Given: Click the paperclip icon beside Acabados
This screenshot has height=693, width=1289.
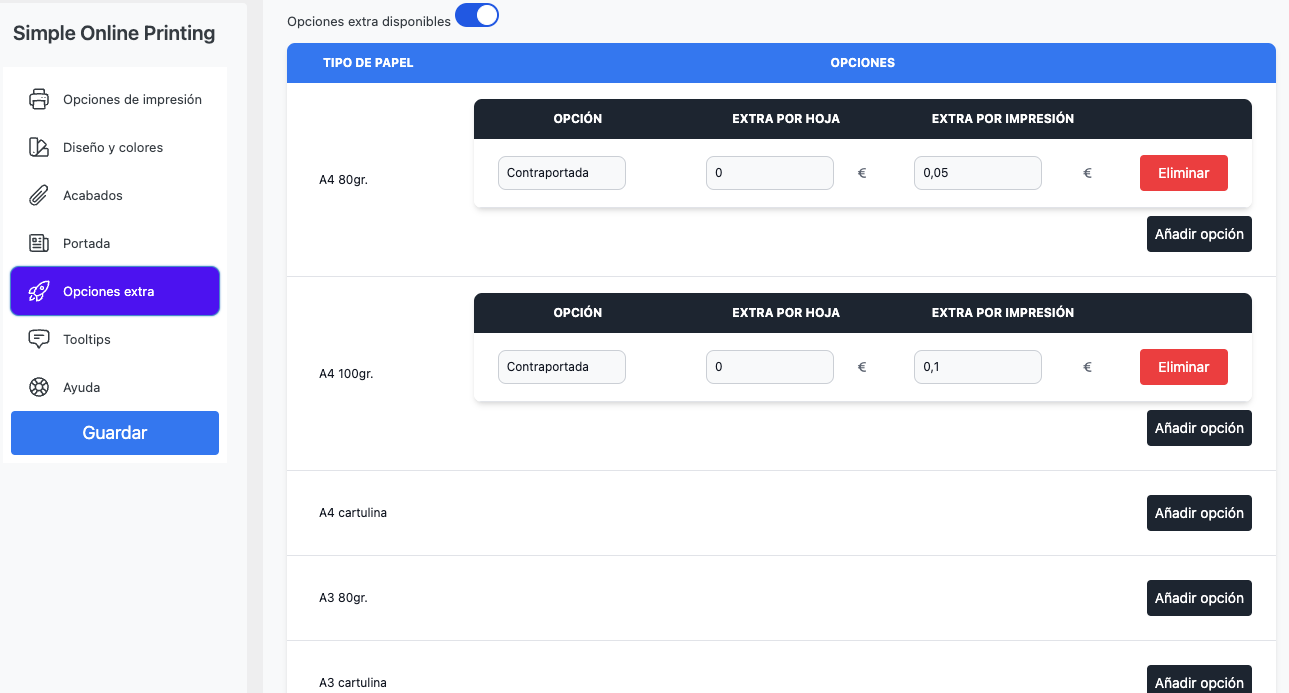Looking at the screenshot, I should point(39,195).
